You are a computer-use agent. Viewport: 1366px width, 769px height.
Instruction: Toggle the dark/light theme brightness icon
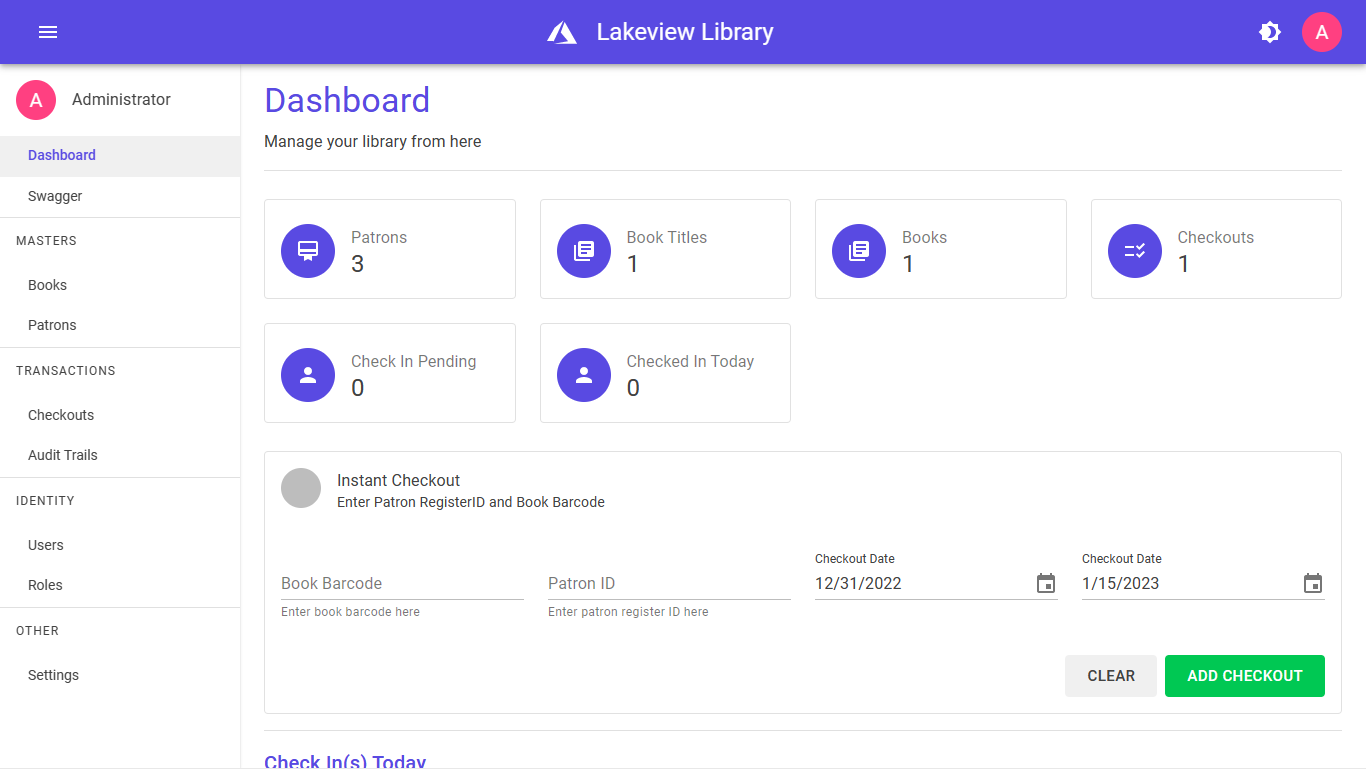1270,32
